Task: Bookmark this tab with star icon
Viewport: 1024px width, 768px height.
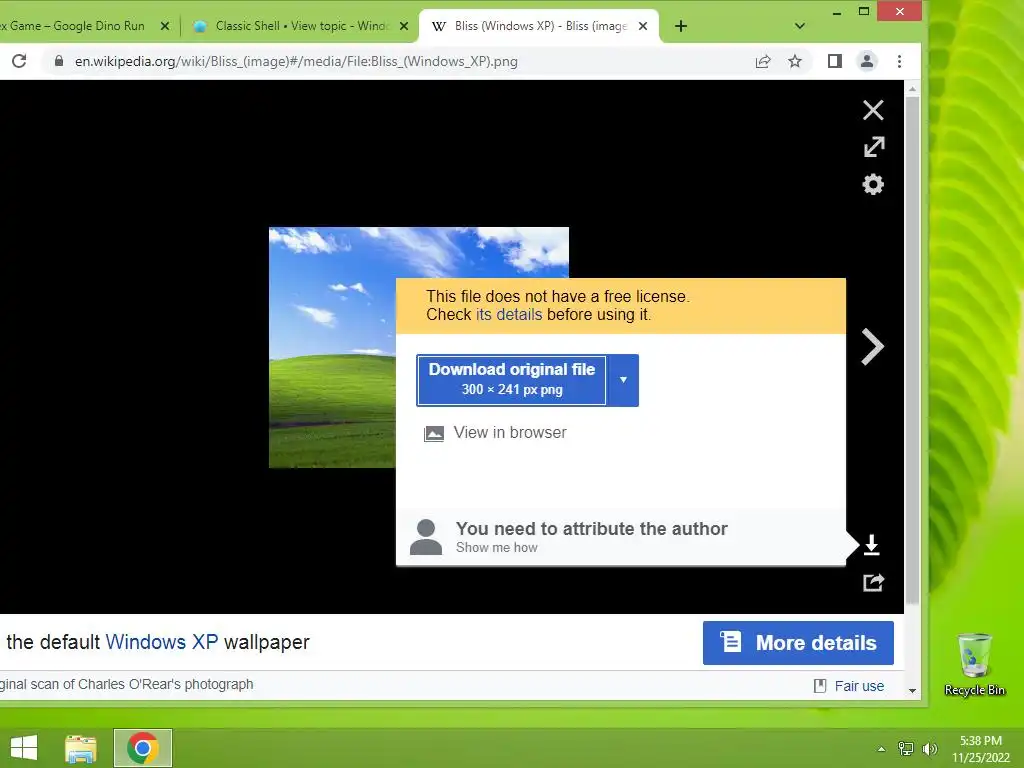Action: click(794, 61)
